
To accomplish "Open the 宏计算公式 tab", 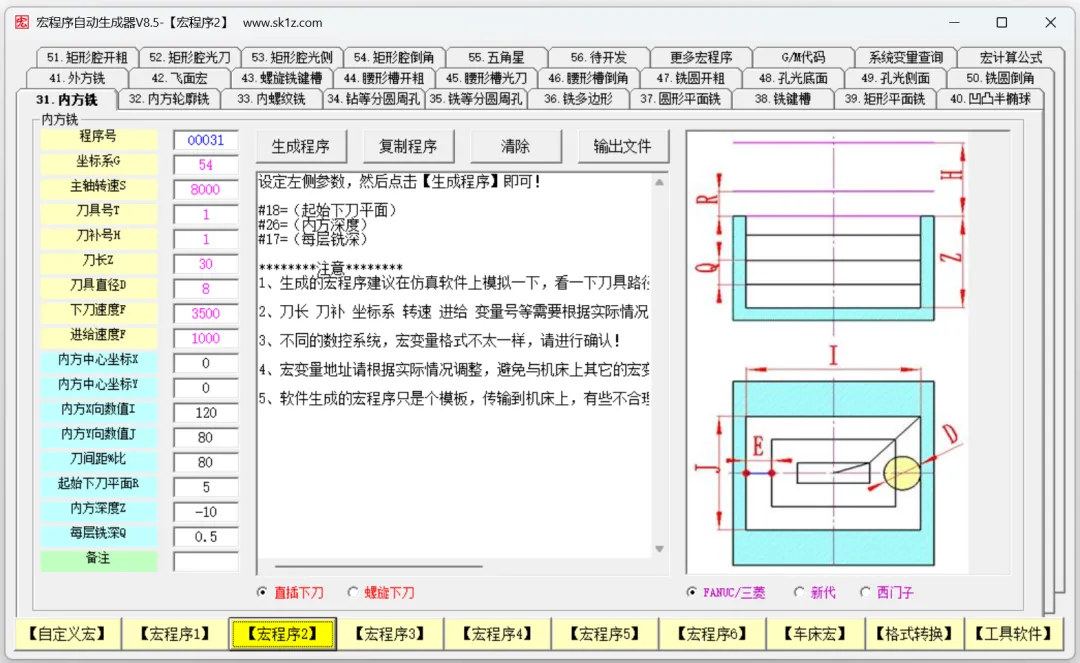I will 1011,58.
